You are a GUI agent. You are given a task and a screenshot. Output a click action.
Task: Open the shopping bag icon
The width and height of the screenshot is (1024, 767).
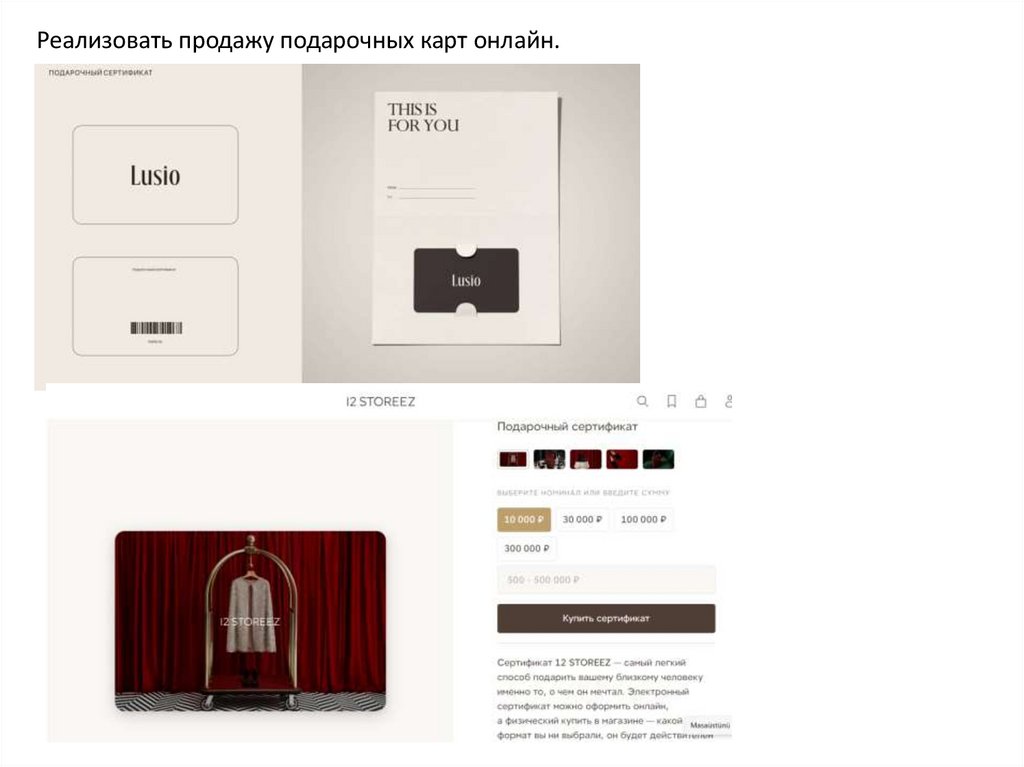[x=701, y=401]
